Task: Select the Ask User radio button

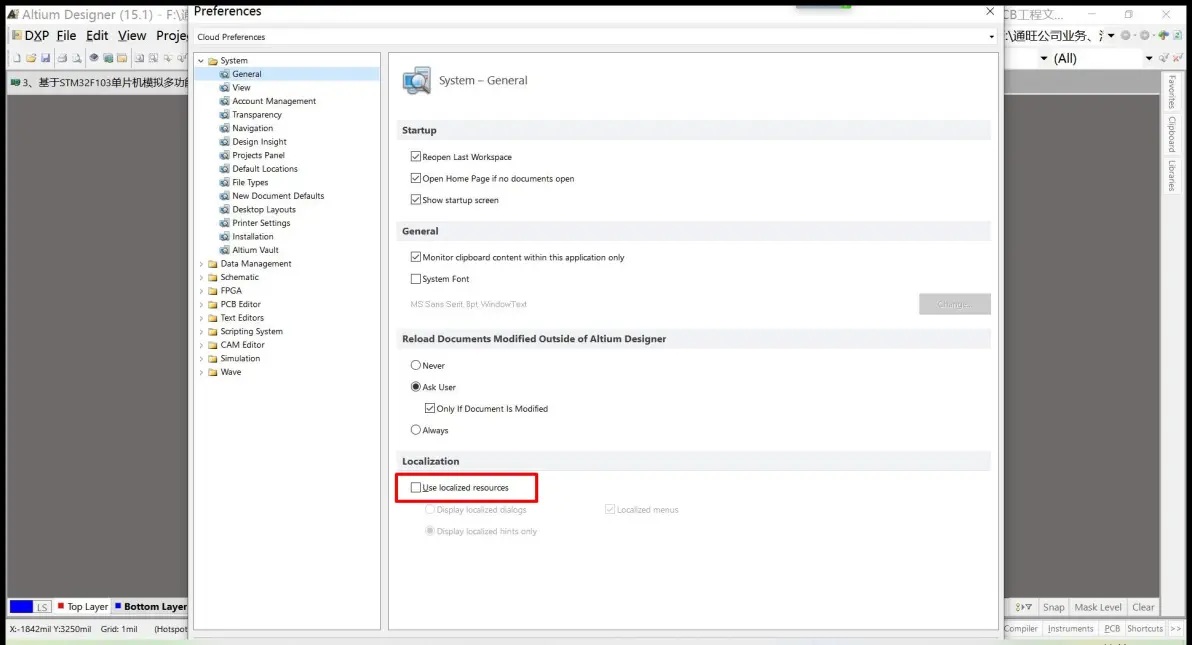Action: pos(416,386)
